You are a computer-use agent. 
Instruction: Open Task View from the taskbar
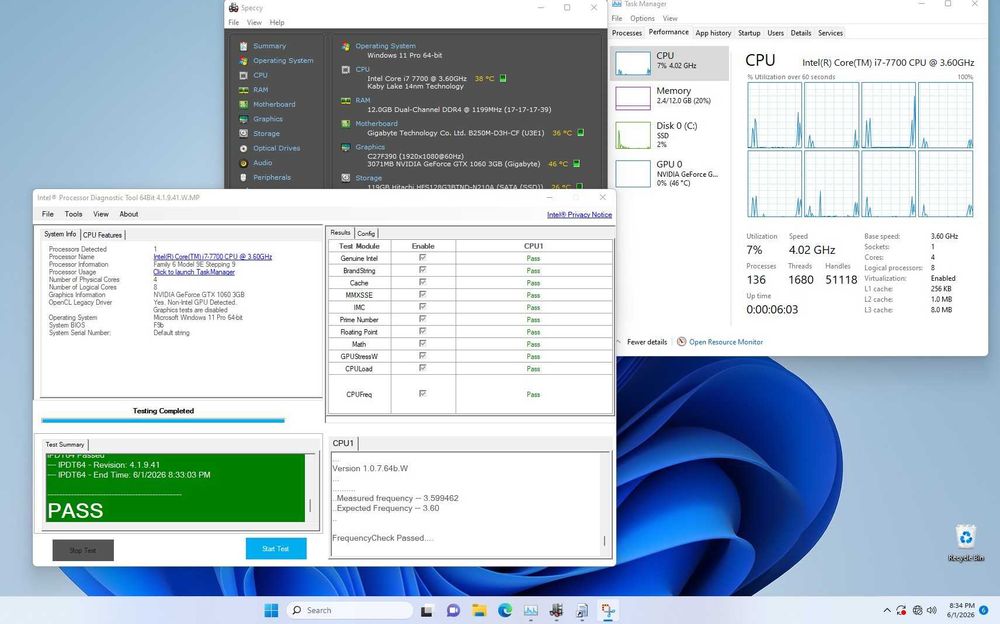click(427, 611)
